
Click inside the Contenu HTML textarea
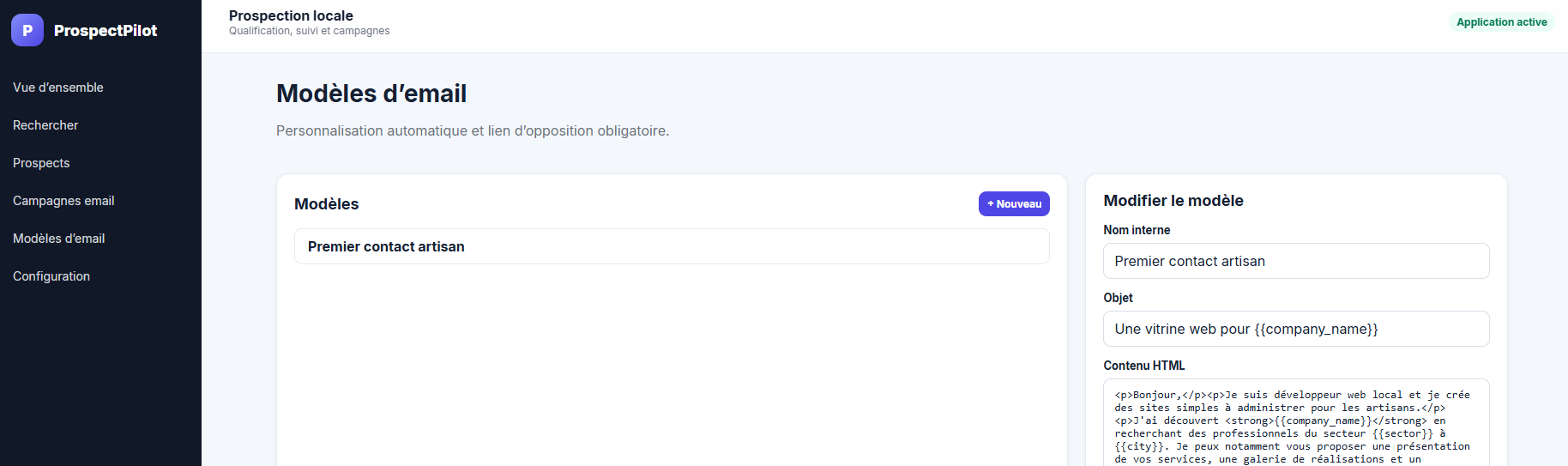pyautogui.click(x=1296, y=423)
